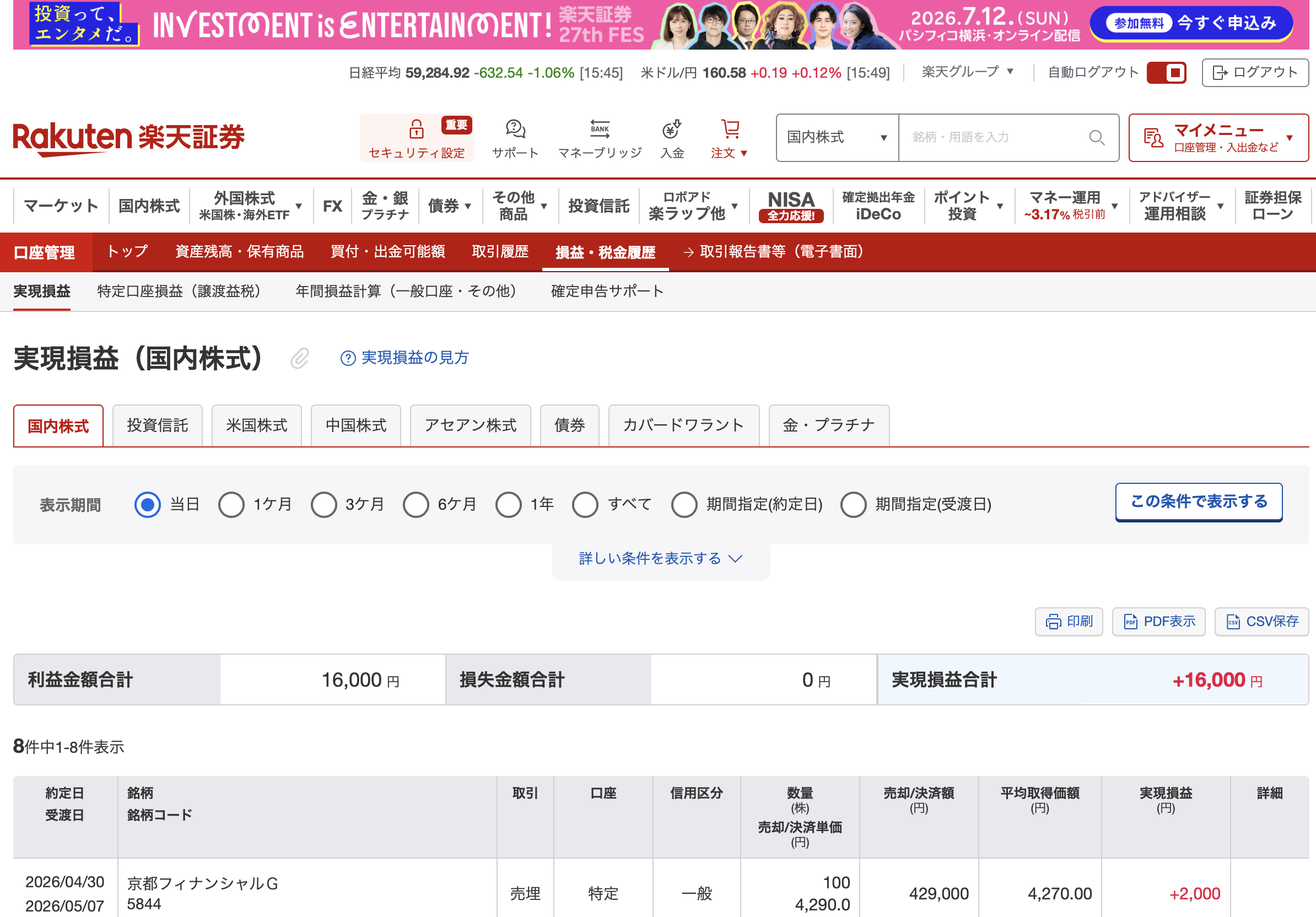
Task: Select the すべて display period radio
Action: (x=585, y=504)
